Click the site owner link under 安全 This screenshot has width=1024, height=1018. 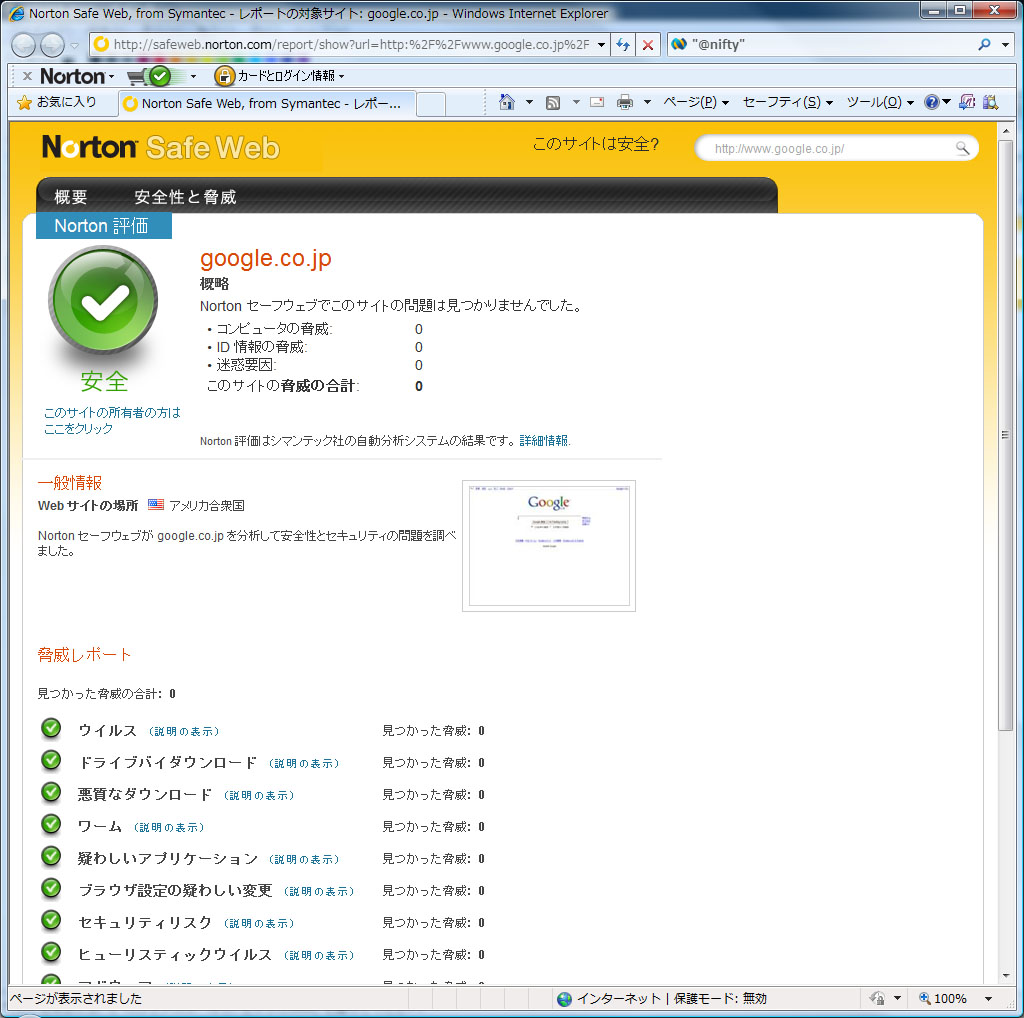tap(112, 421)
